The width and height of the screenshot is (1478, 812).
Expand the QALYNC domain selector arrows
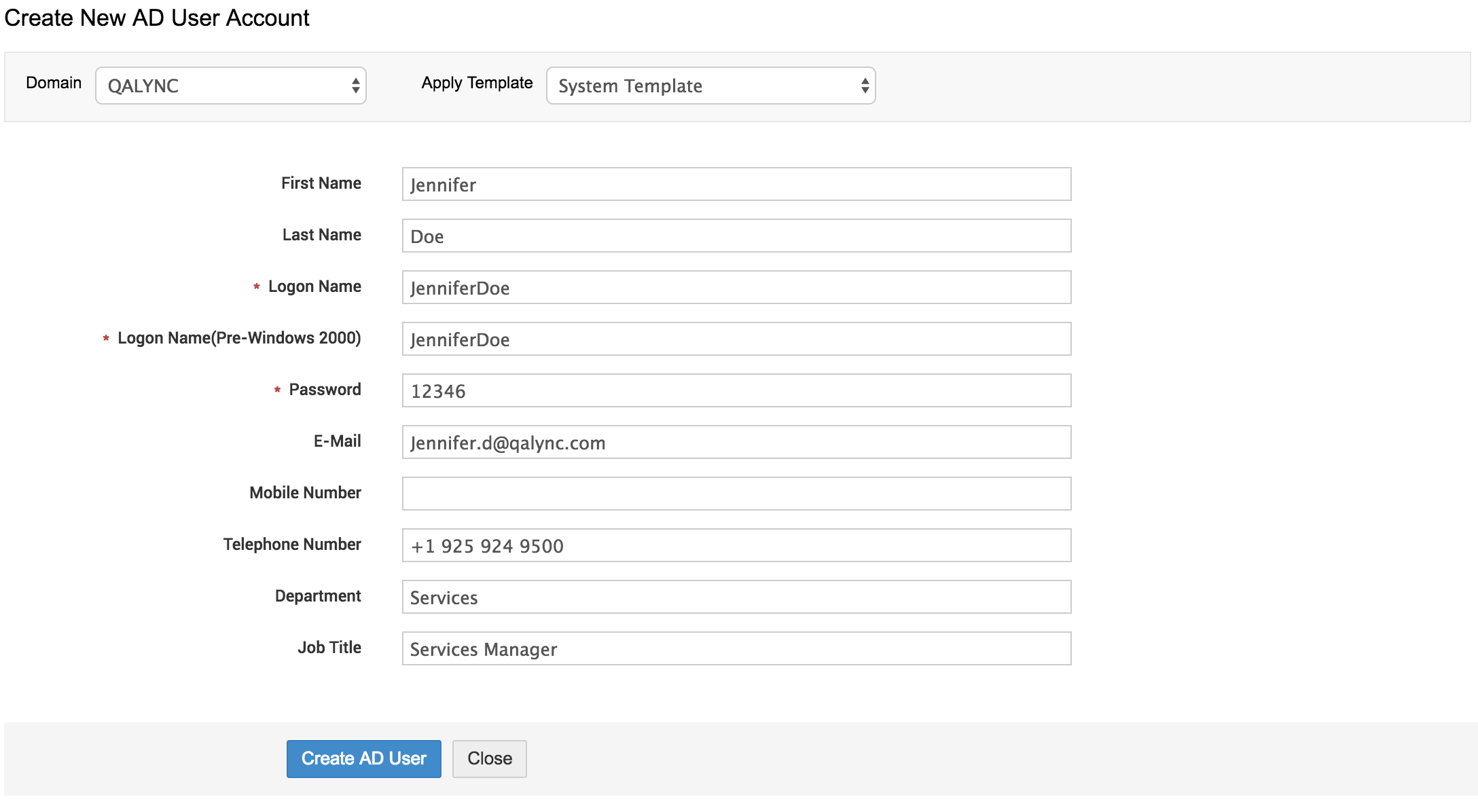pos(356,86)
